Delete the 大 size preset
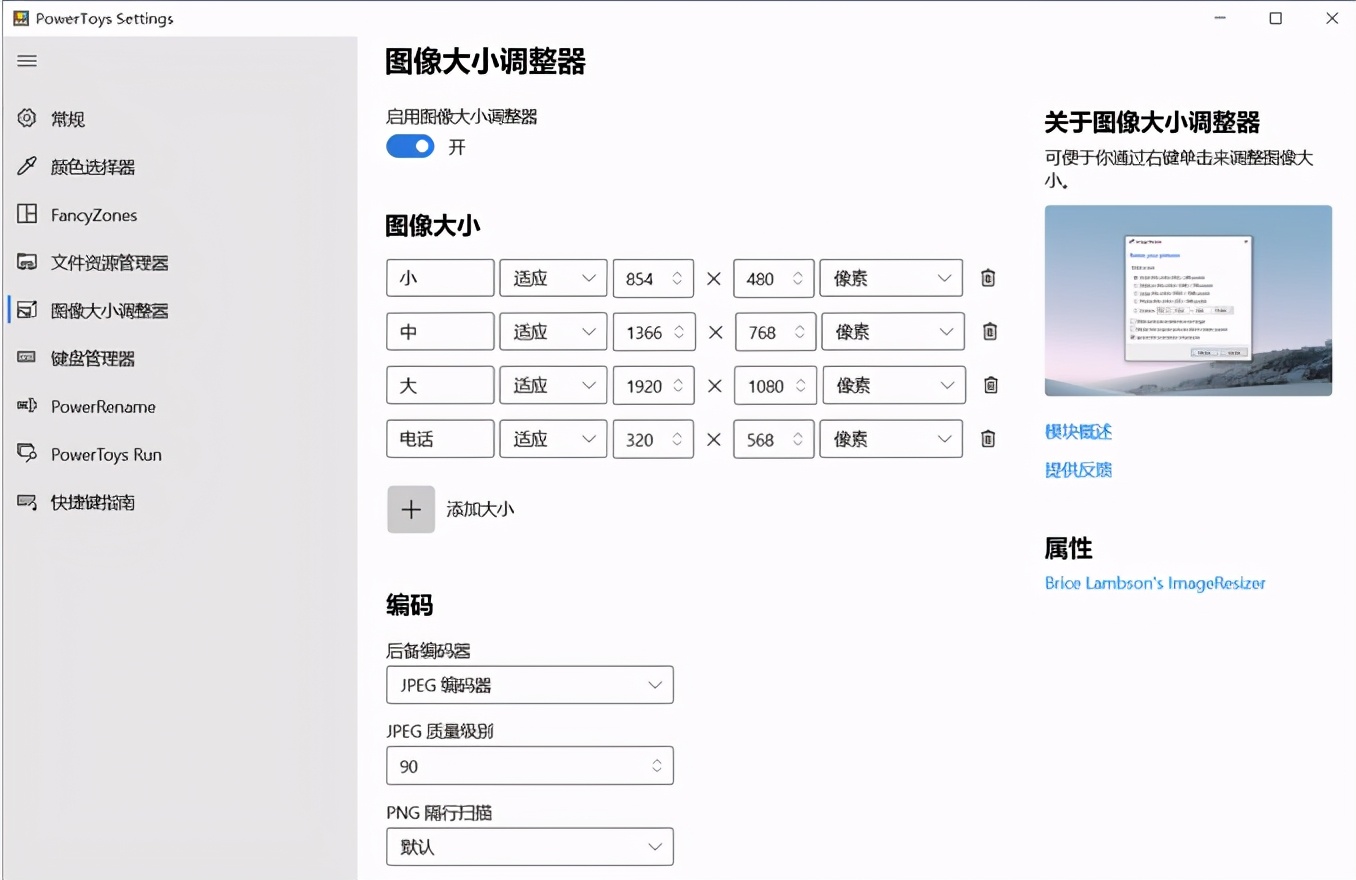Image resolution: width=1356 pixels, height=880 pixels. (x=991, y=385)
